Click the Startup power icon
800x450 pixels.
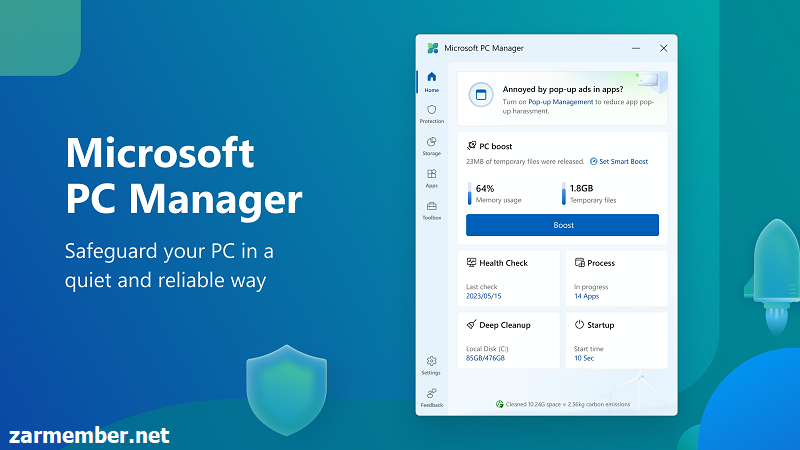click(x=579, y=324)
